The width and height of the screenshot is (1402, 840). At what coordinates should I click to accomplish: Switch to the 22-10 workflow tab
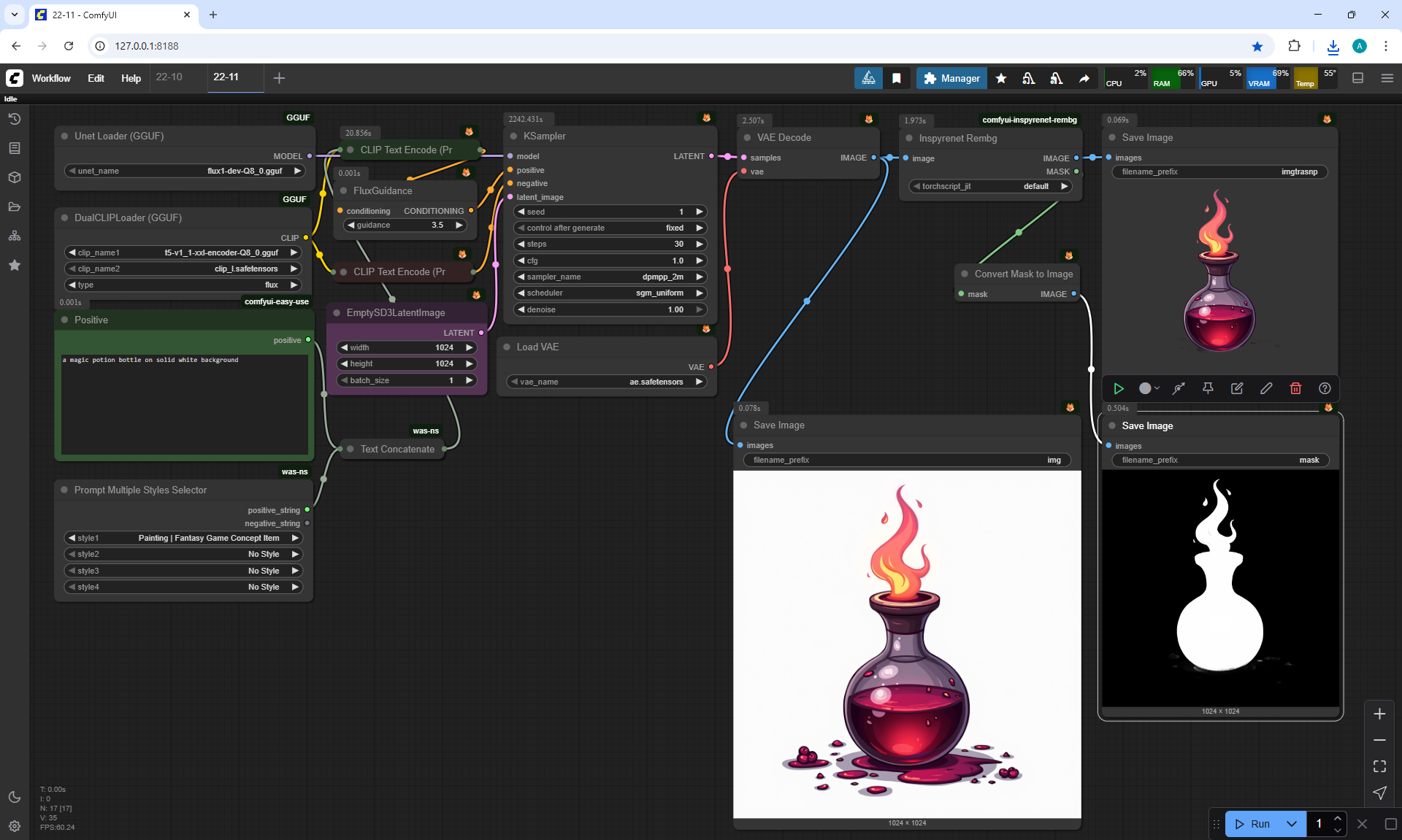pyautogui.click(x=169, y=77)
